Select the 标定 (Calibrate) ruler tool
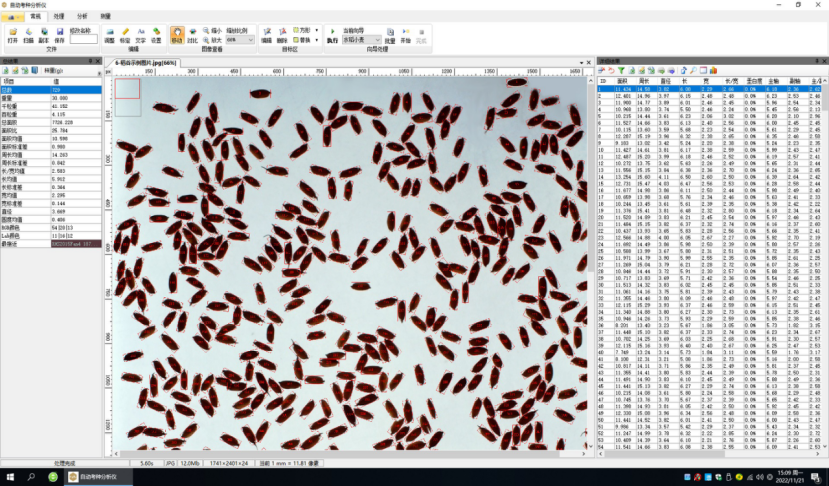The image size is (829, 486). (125, 35)
